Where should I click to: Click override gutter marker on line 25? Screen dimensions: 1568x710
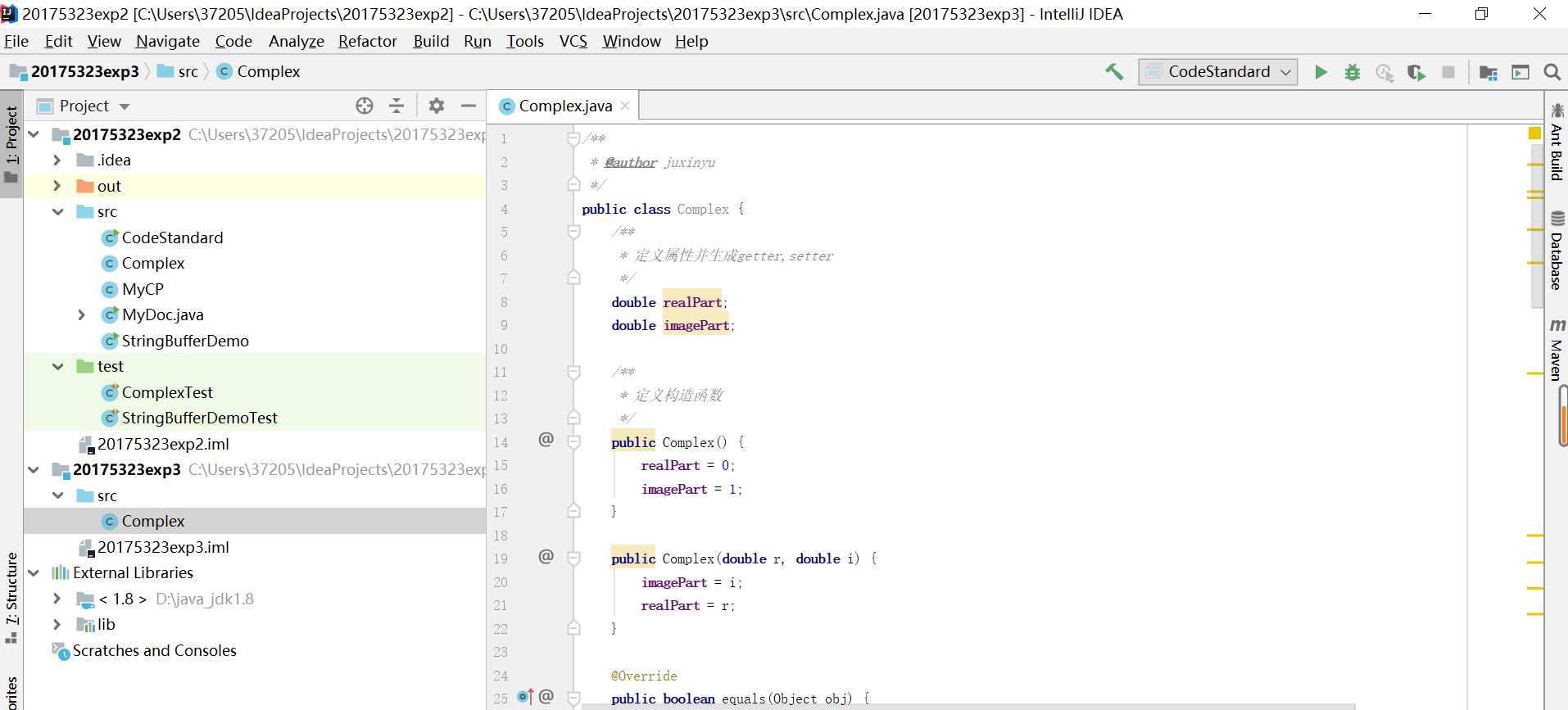(525, 697)
